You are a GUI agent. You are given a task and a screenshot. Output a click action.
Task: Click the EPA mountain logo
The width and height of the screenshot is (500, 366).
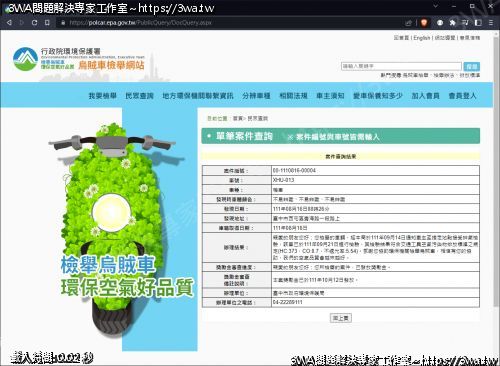[25, 59]
